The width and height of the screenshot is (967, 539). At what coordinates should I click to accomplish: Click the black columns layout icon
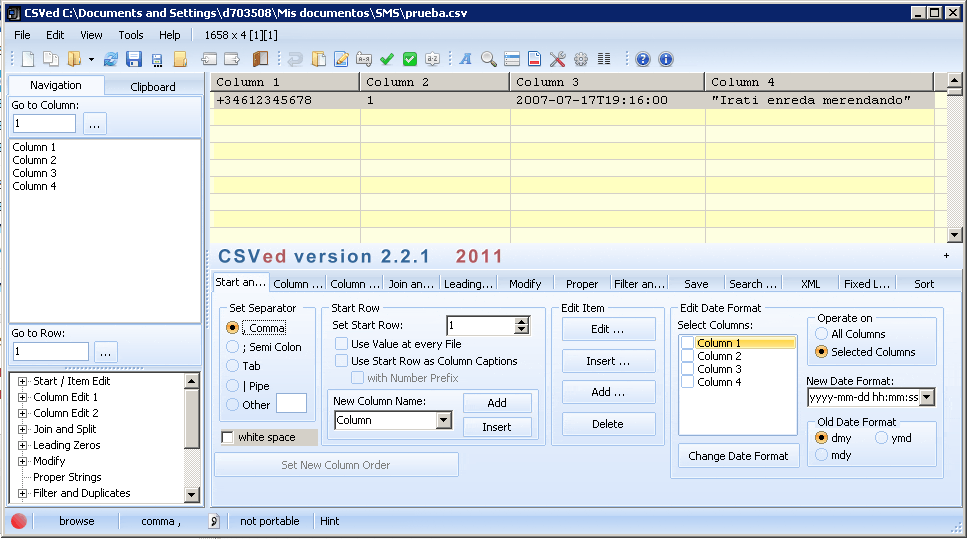604,59
